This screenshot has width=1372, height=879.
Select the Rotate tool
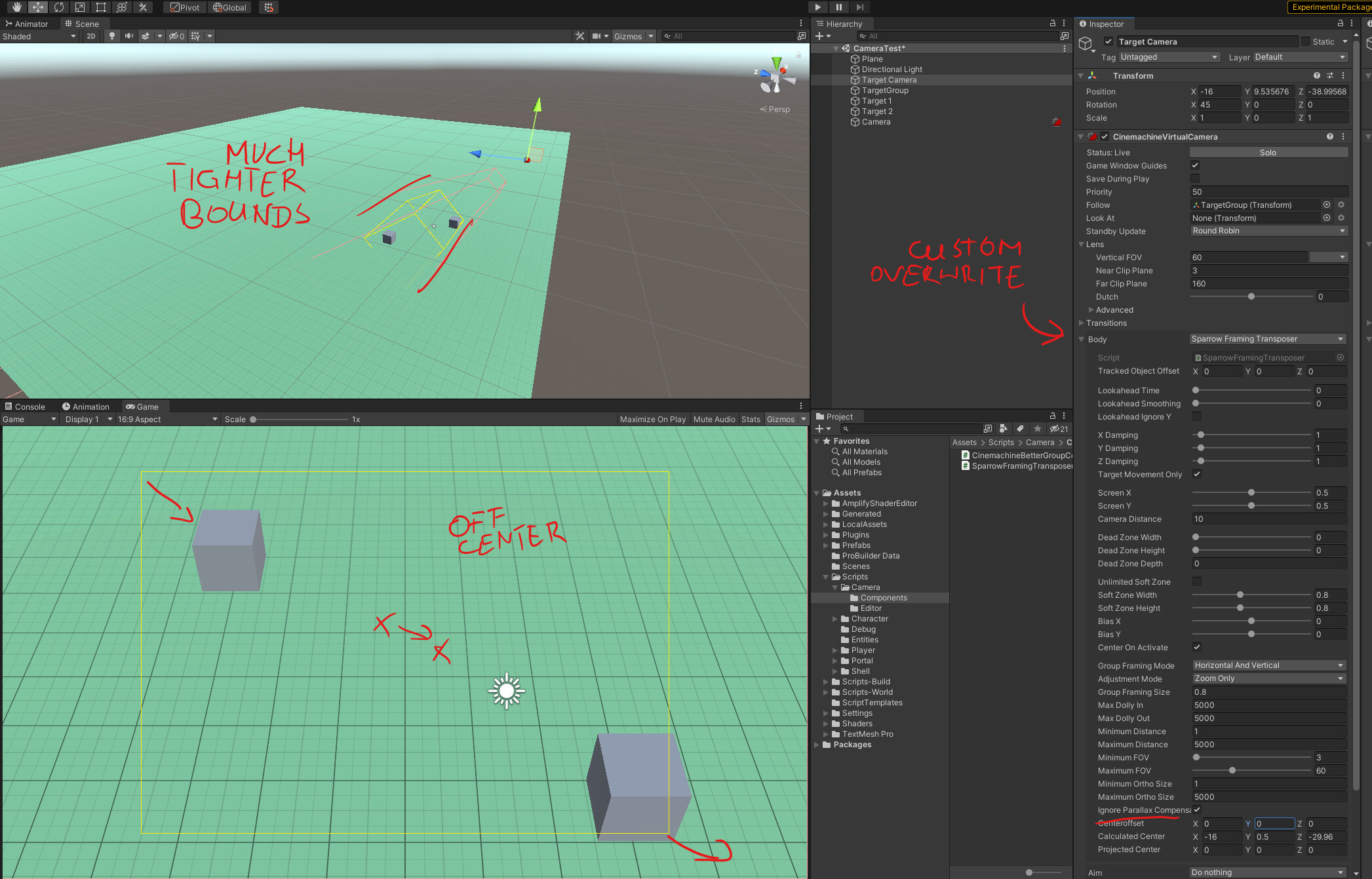coord(59,7)
